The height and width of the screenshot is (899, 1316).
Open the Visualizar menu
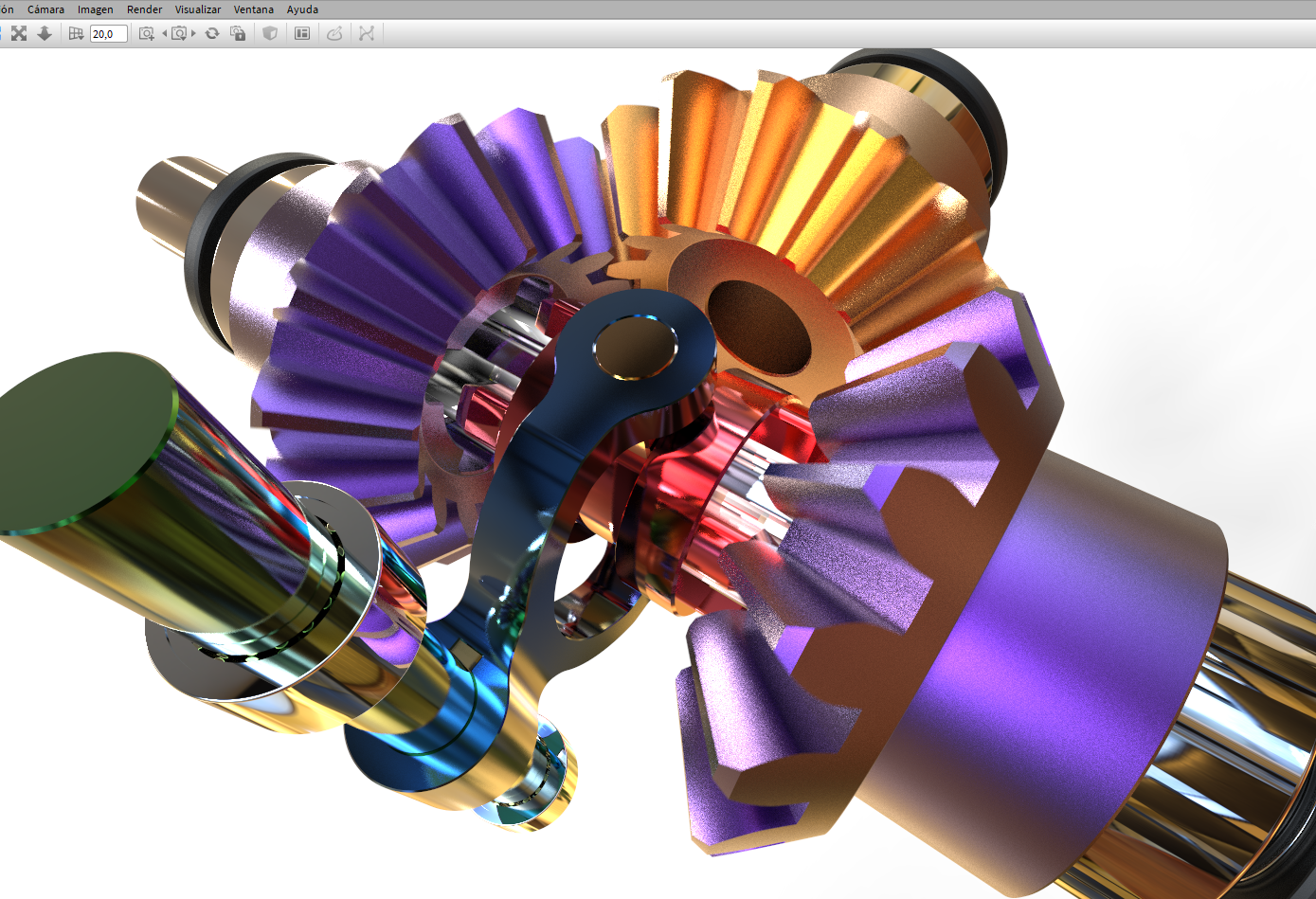click(198, 9)
